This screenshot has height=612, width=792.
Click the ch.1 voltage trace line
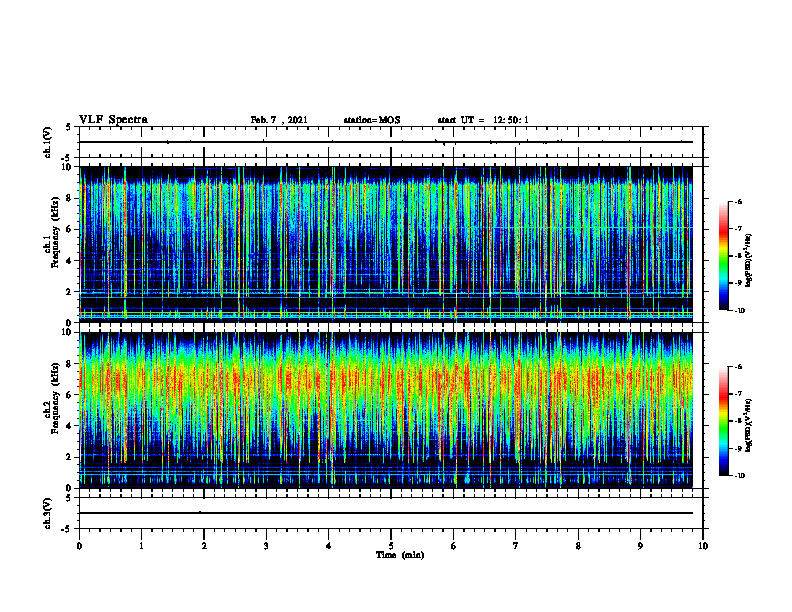point(386,142)
